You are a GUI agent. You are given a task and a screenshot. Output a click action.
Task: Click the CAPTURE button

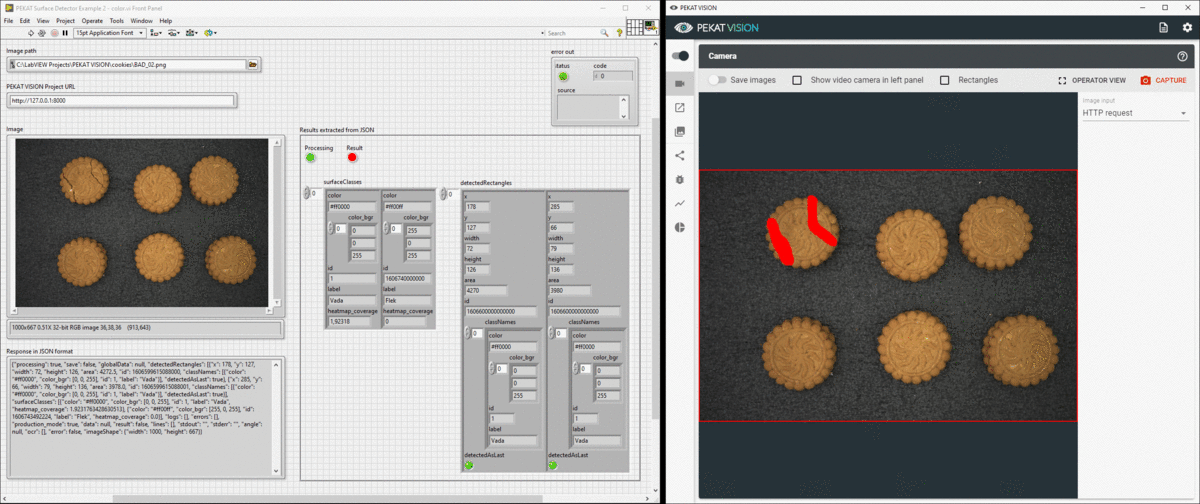1164,80
